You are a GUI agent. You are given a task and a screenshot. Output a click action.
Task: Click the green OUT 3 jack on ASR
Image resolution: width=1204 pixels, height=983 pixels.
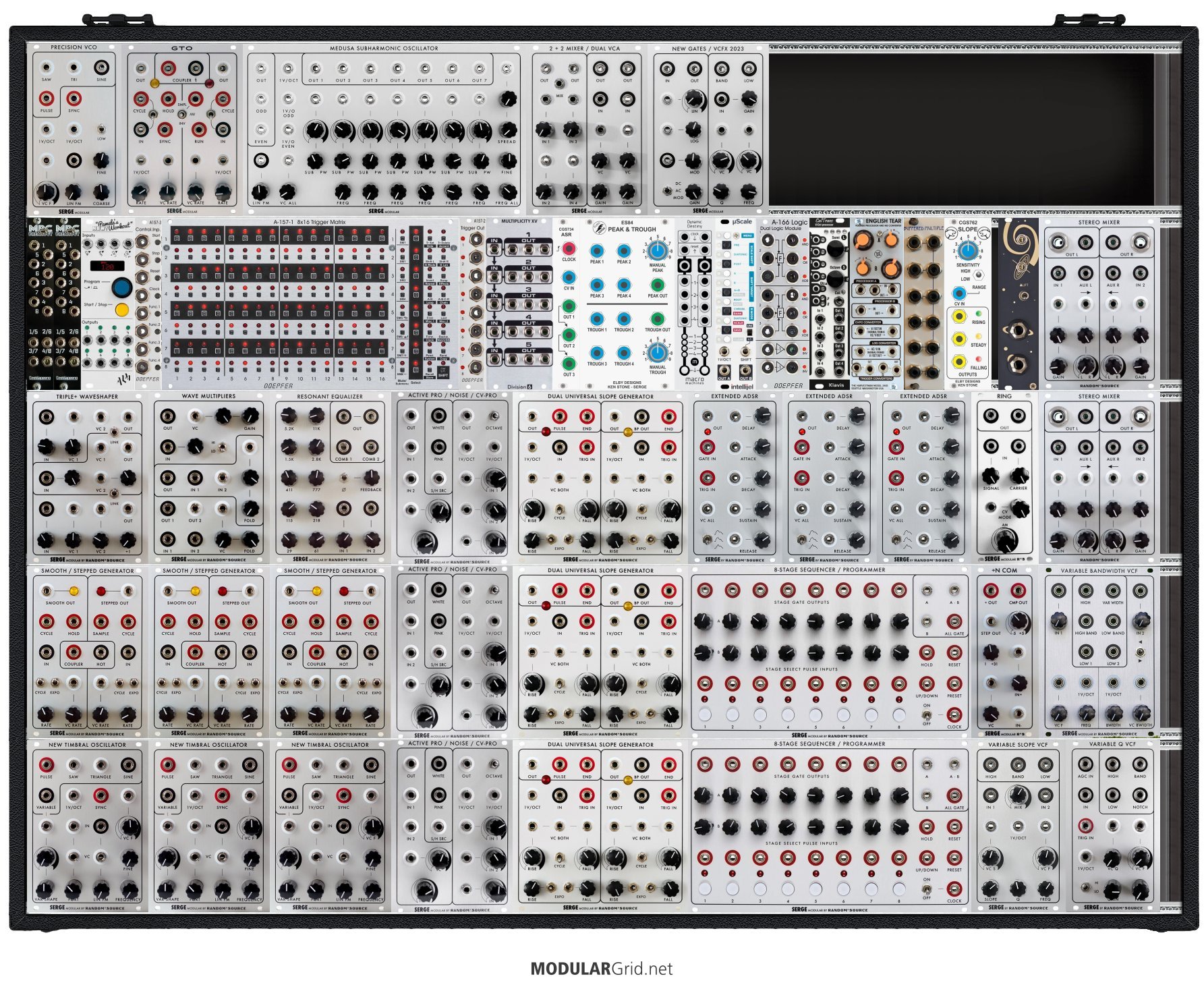click(569, 364)
